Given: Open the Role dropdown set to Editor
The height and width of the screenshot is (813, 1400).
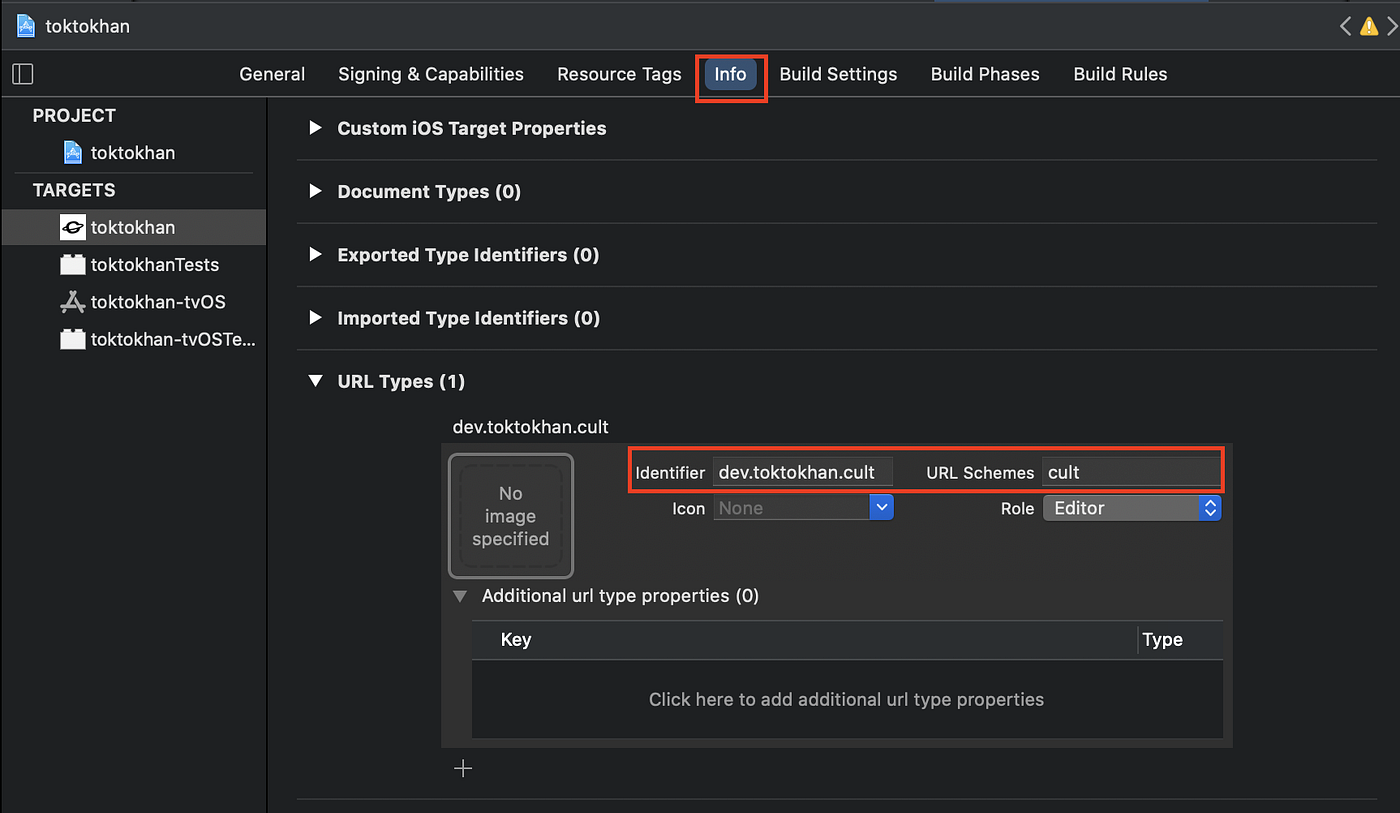Looking at the screenshot, I should [1132, 508].
